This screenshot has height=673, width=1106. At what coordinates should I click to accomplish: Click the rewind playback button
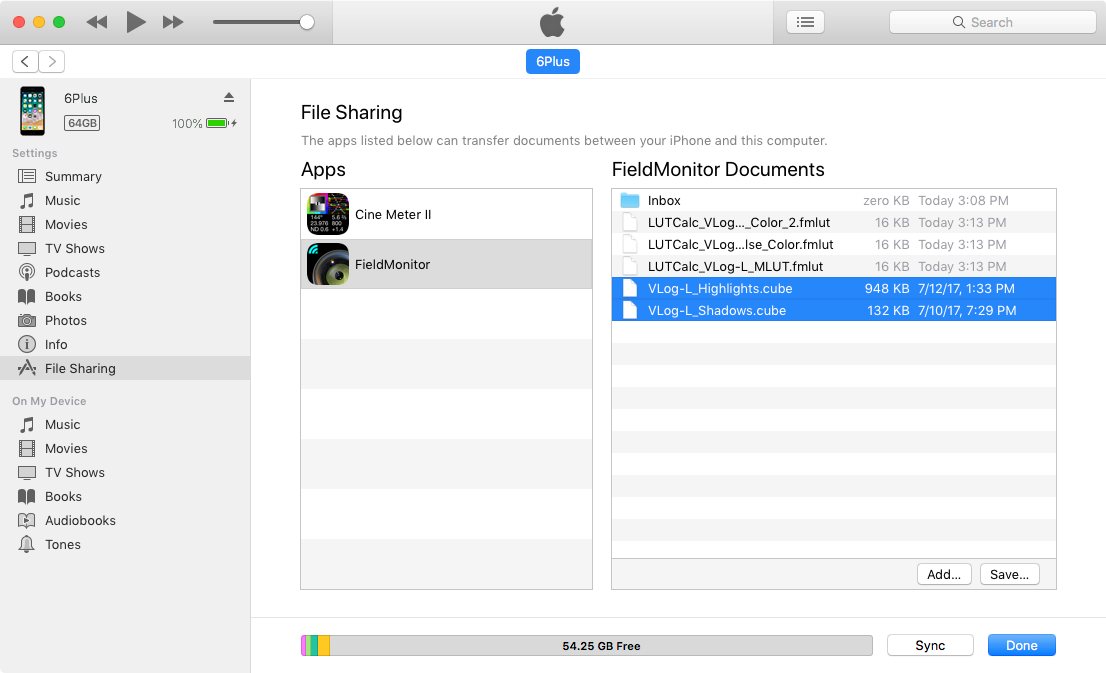[x=97, y=23]
